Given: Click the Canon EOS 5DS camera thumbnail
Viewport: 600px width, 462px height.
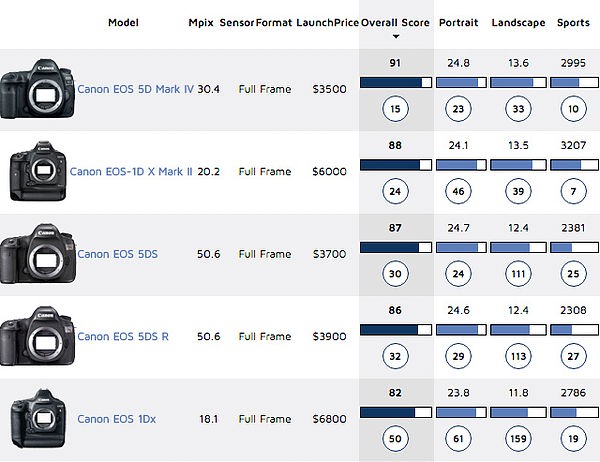Looking at the screenshot, I should pos(38,254).
